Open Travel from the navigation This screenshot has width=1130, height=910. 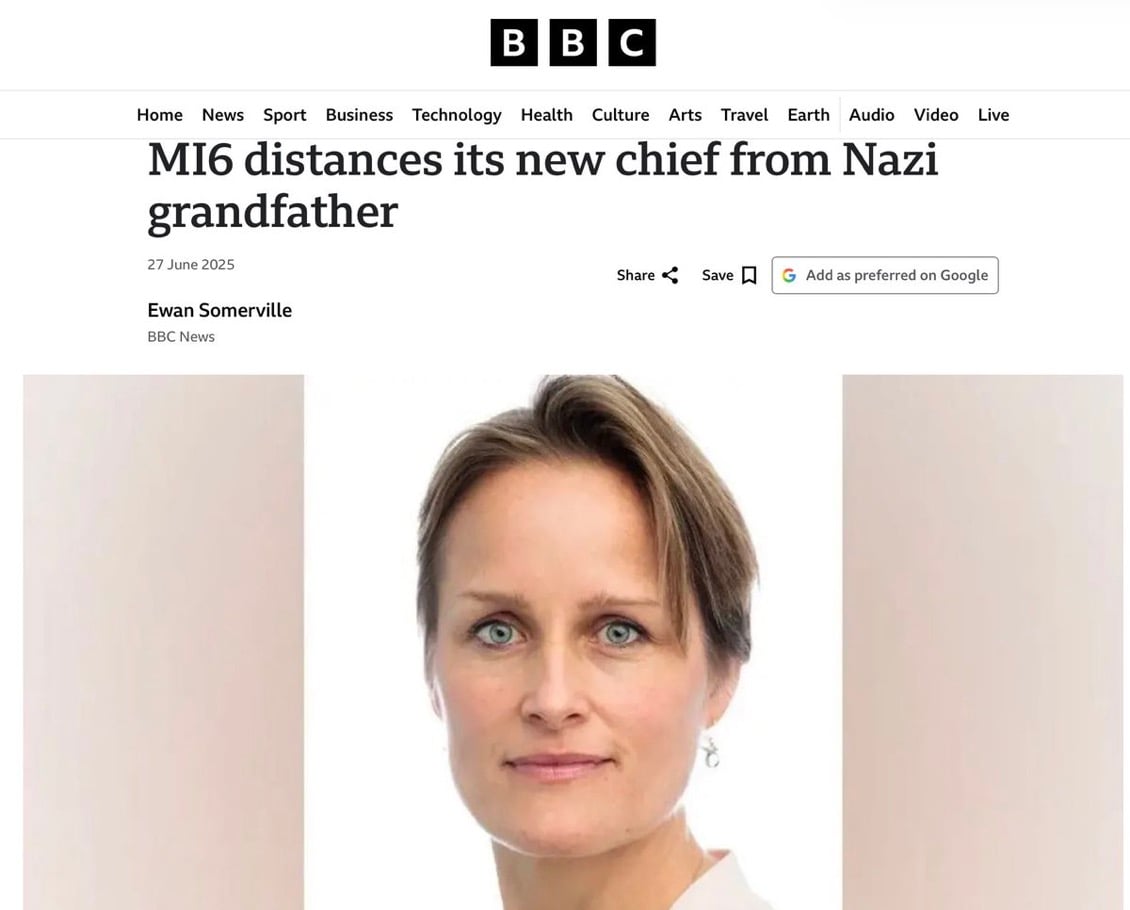tap(744, 115)
